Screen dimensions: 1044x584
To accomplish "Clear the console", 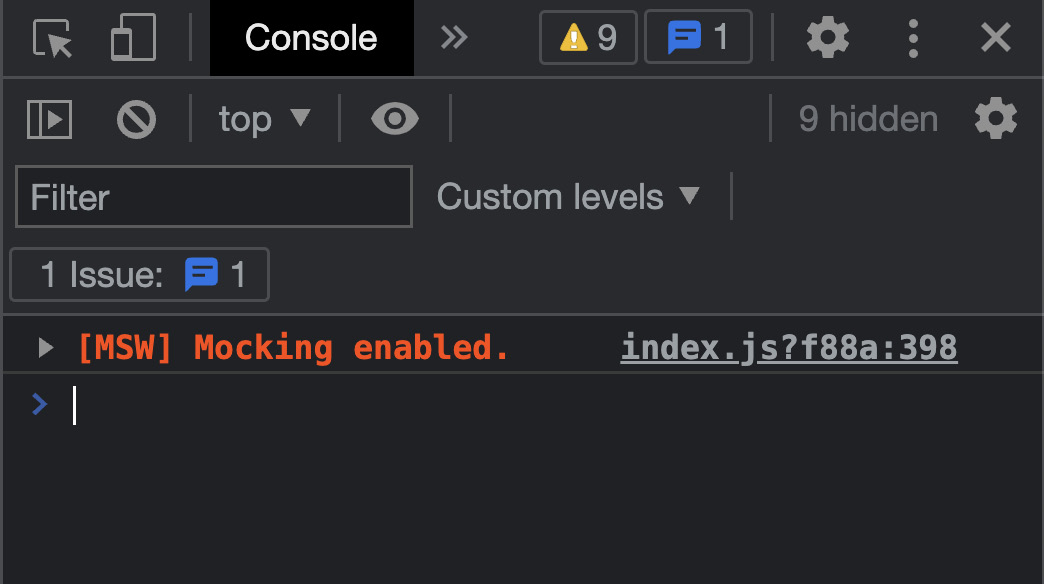I will (x=137, y=119).
